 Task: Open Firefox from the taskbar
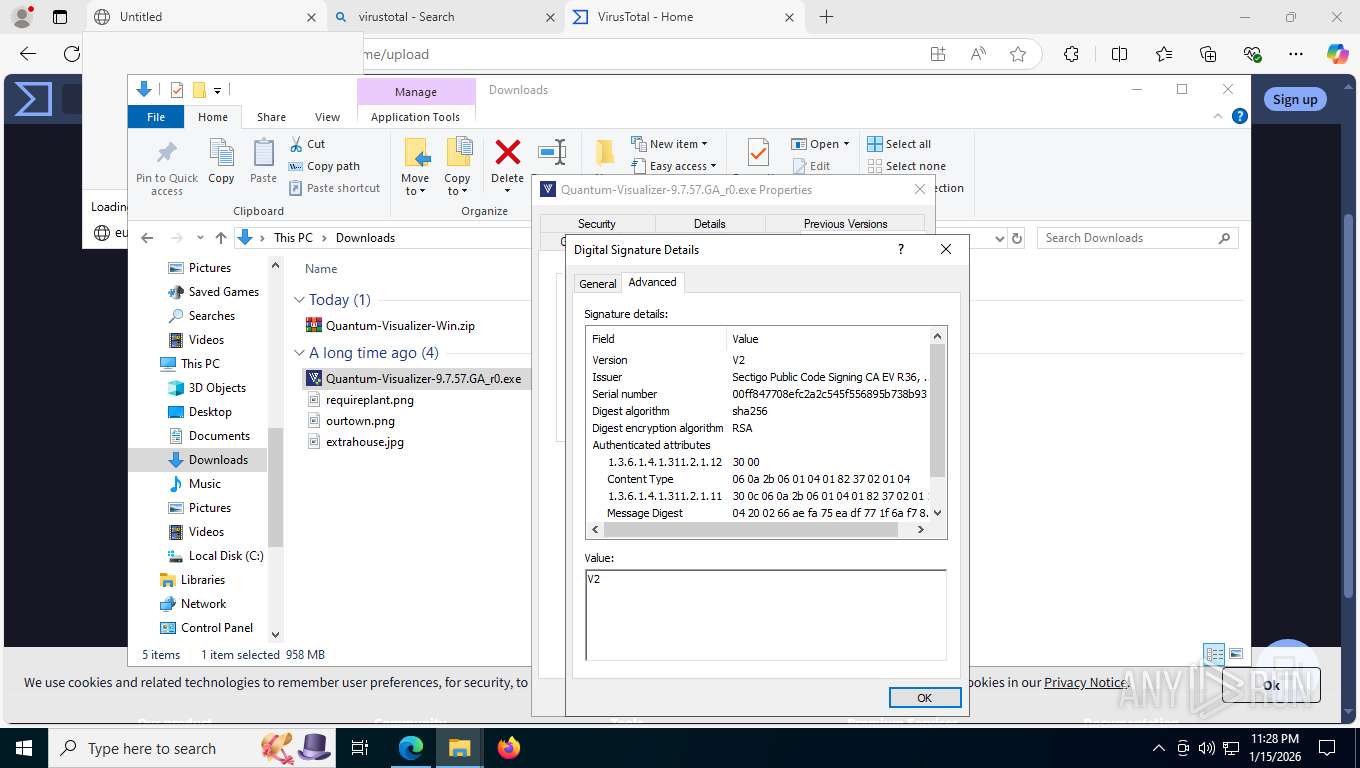(x=509, y=748)
